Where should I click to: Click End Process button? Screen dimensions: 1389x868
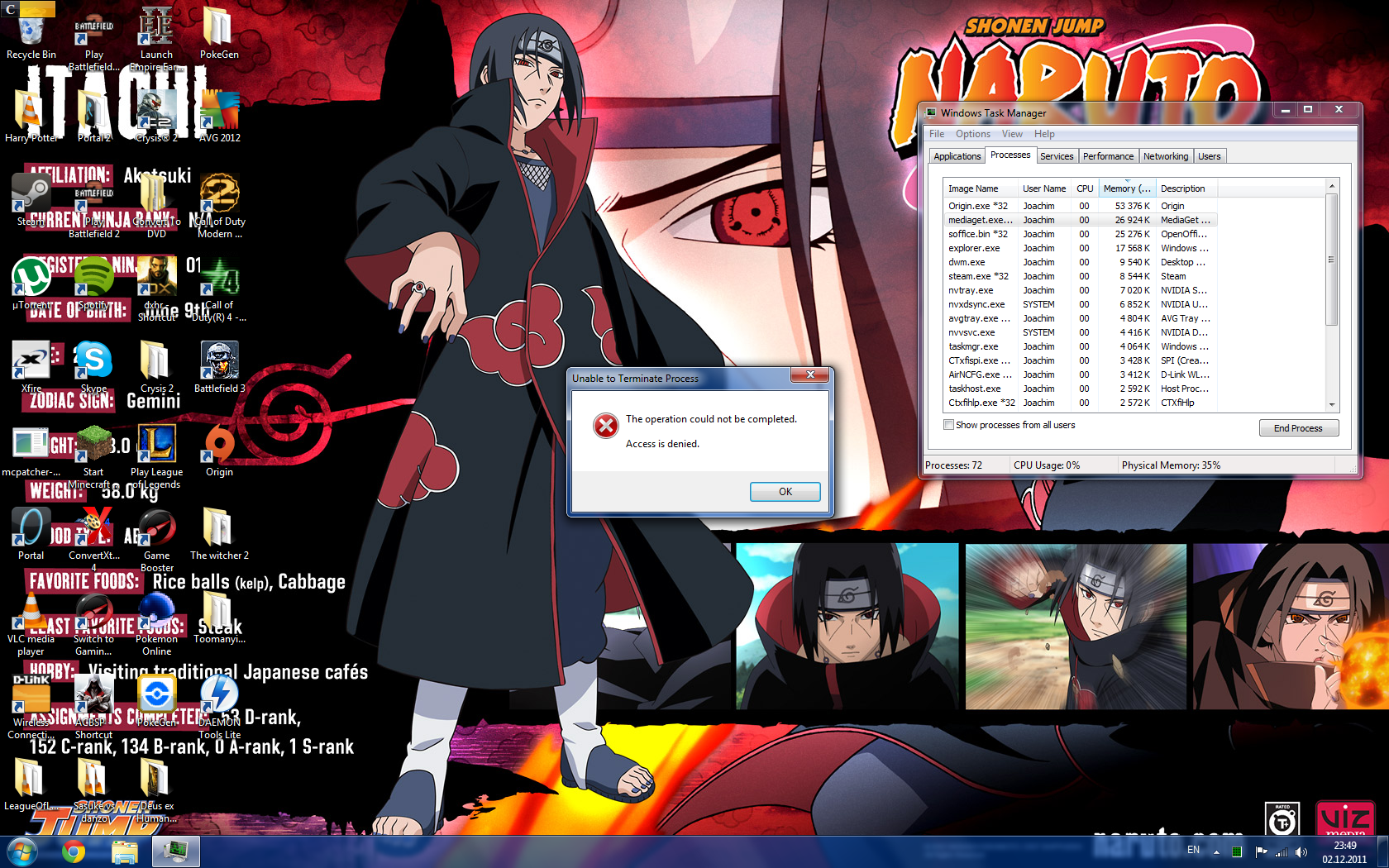1298,428
